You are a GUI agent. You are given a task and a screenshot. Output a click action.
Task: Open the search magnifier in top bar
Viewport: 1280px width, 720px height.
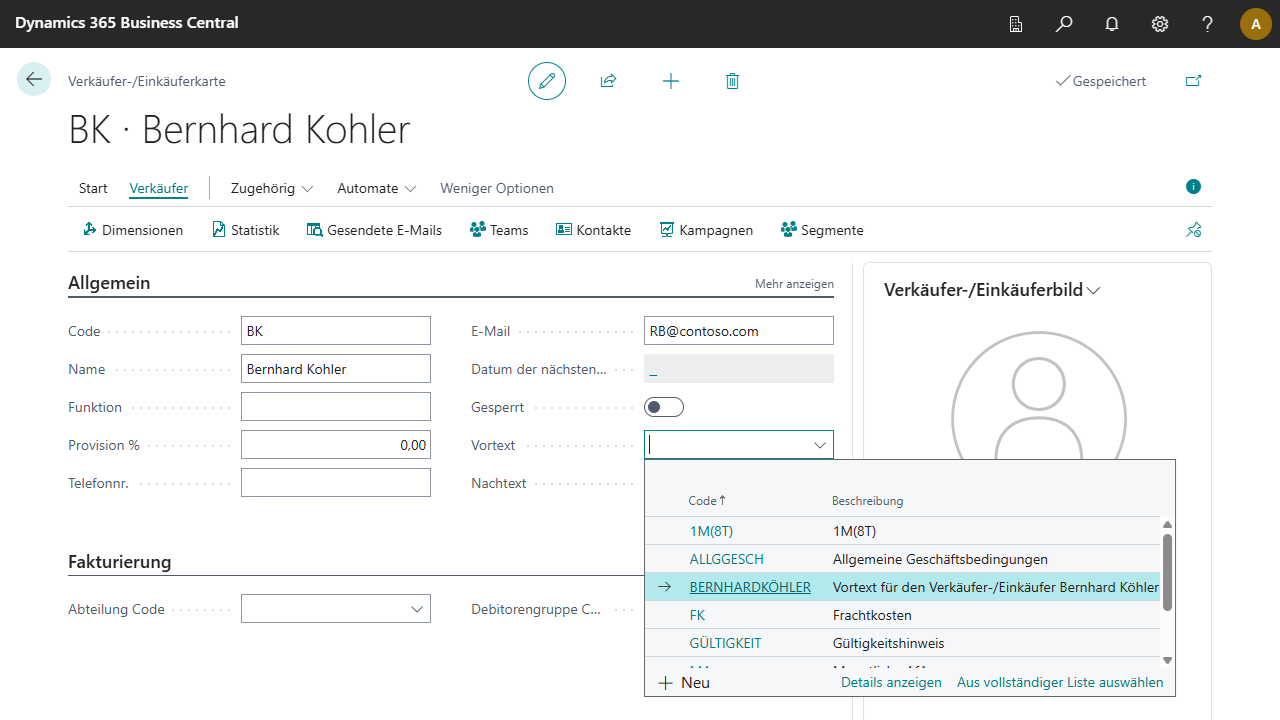click(1064, 24)
